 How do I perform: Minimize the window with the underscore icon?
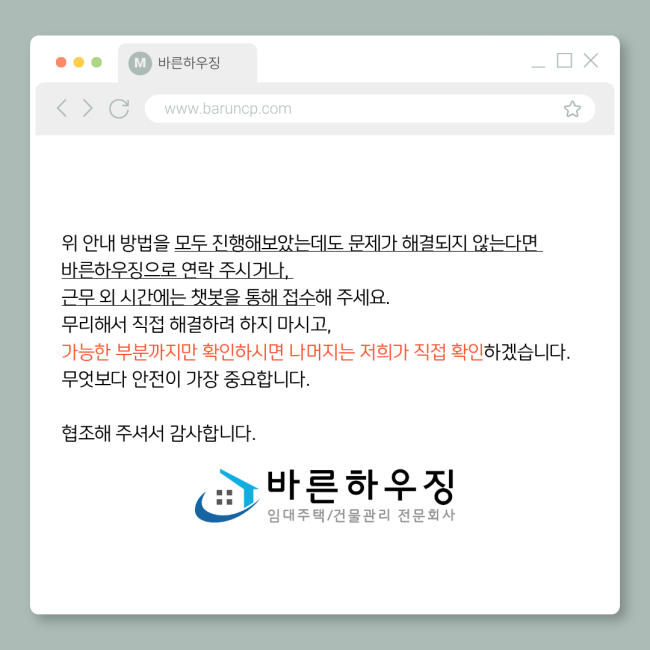click(538, 66)
